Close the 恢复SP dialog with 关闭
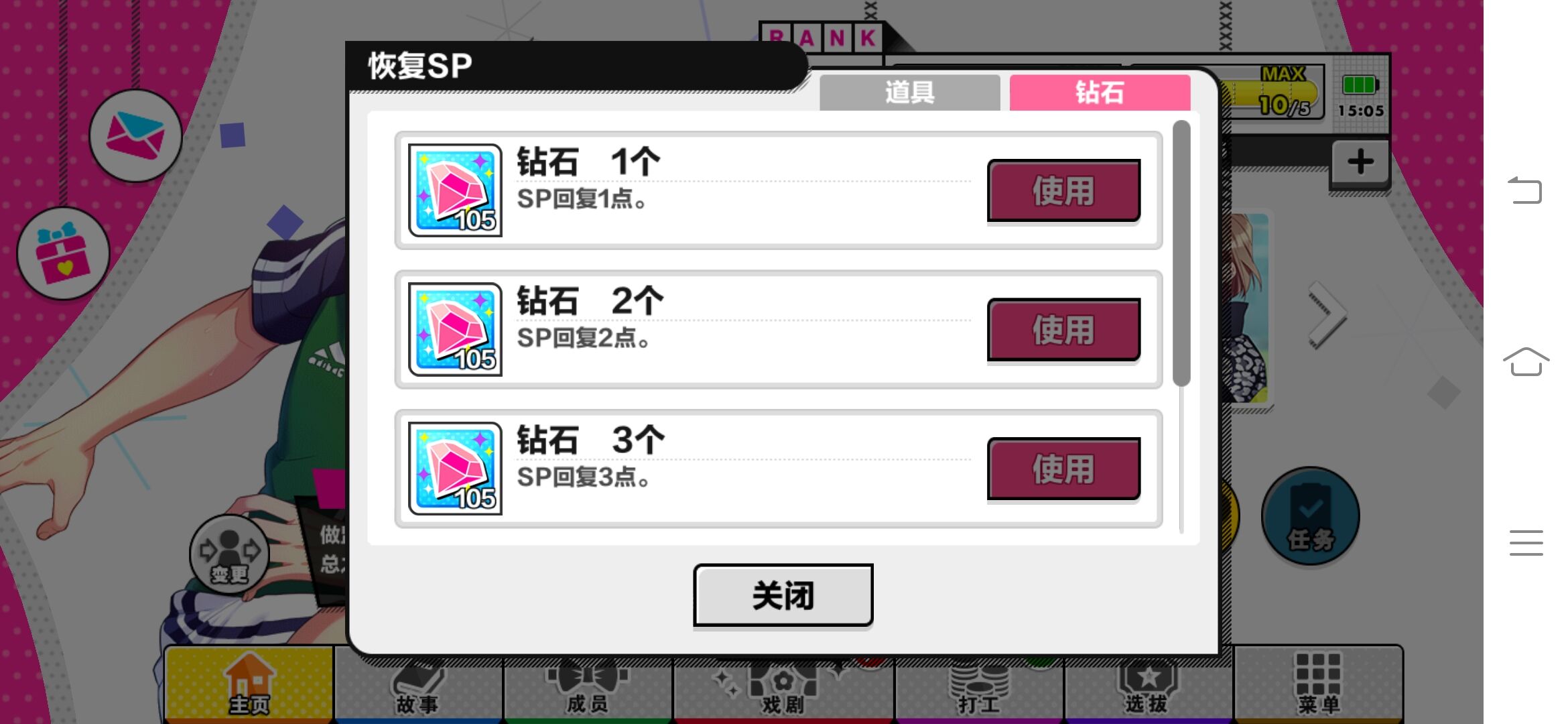The width and height of the screenshot is (1568, 724). pyautogui.click(x=783, y=595)
